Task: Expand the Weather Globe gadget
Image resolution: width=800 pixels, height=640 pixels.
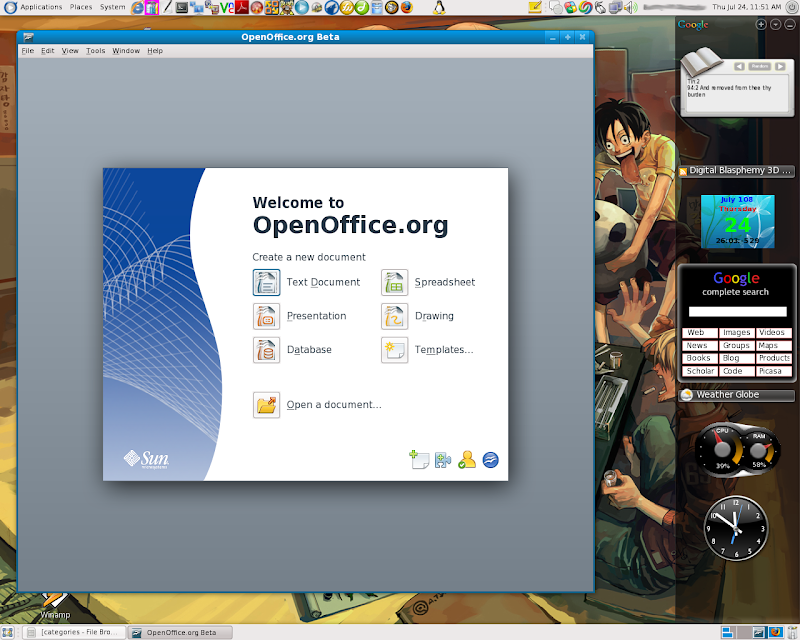Action: tap(736, 395)
